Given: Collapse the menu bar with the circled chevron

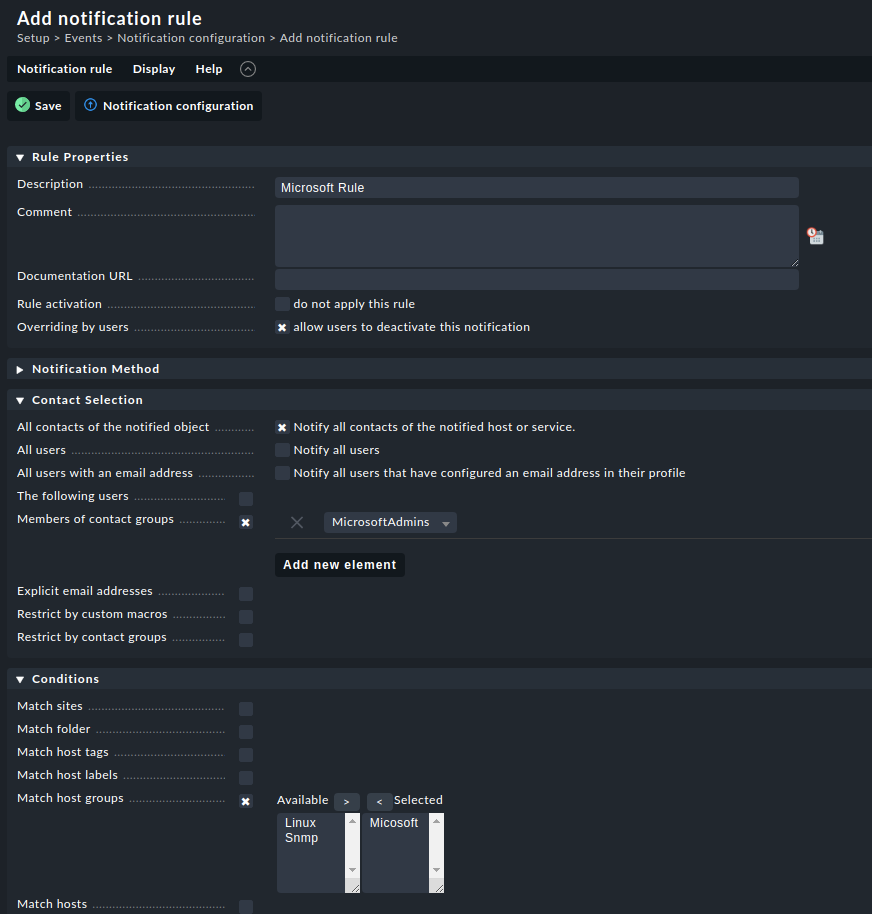Looking at the screenshot, I should [x=248, y=69].
